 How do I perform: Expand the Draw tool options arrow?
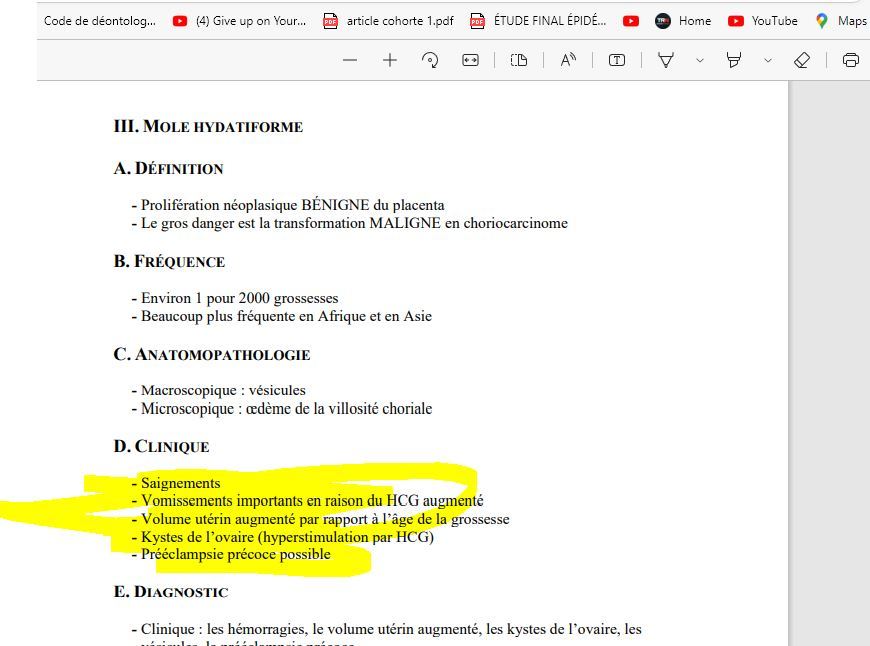[x=700, y=60]
